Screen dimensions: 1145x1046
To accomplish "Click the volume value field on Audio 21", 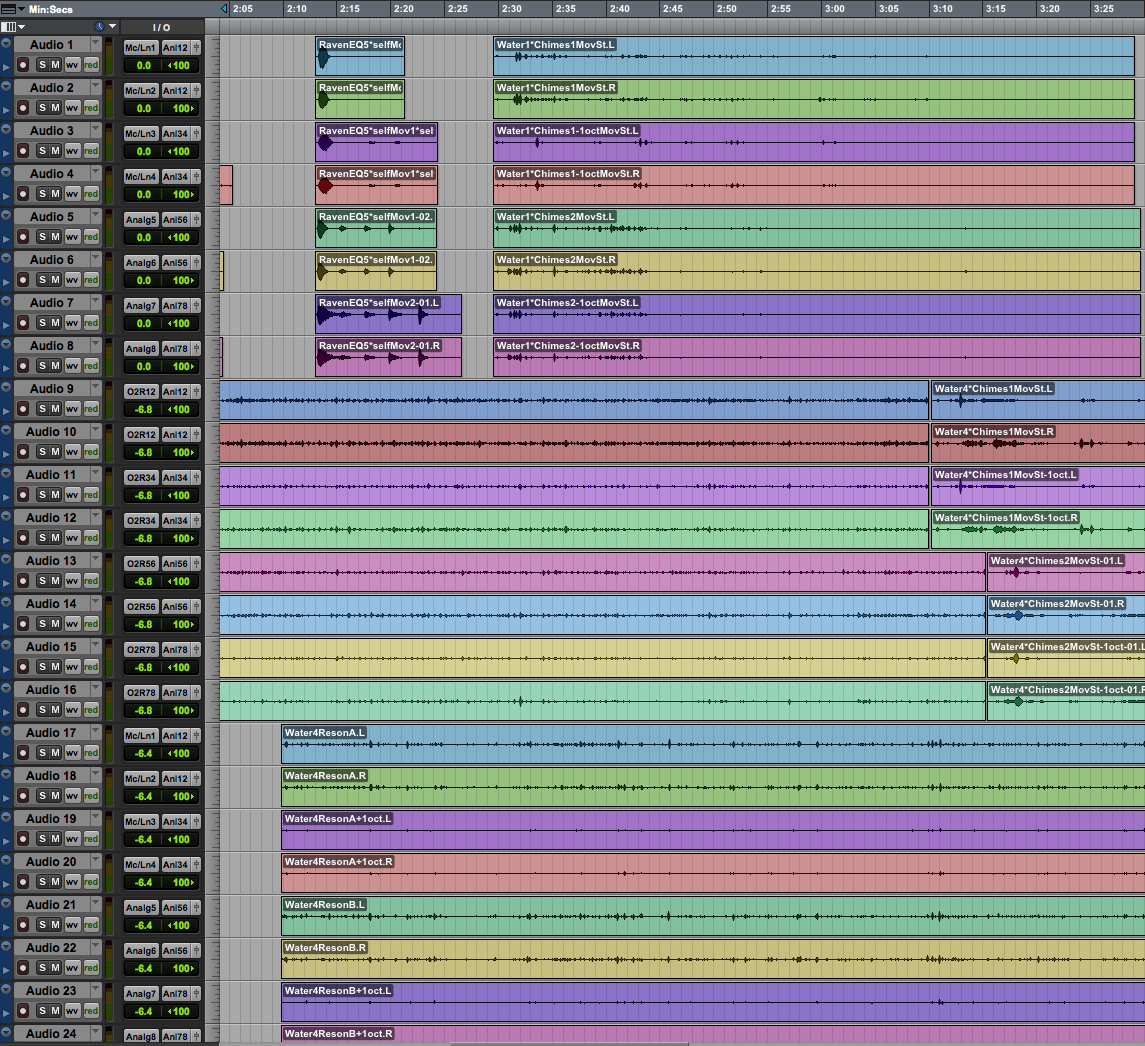I will (x=143, y=925).
